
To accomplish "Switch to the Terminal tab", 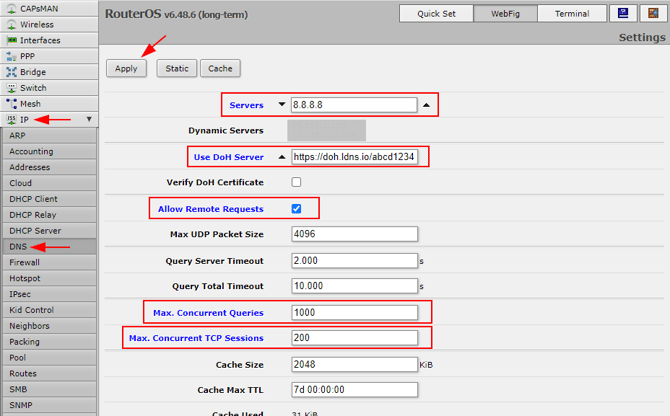I will click(x=573, y=13).
